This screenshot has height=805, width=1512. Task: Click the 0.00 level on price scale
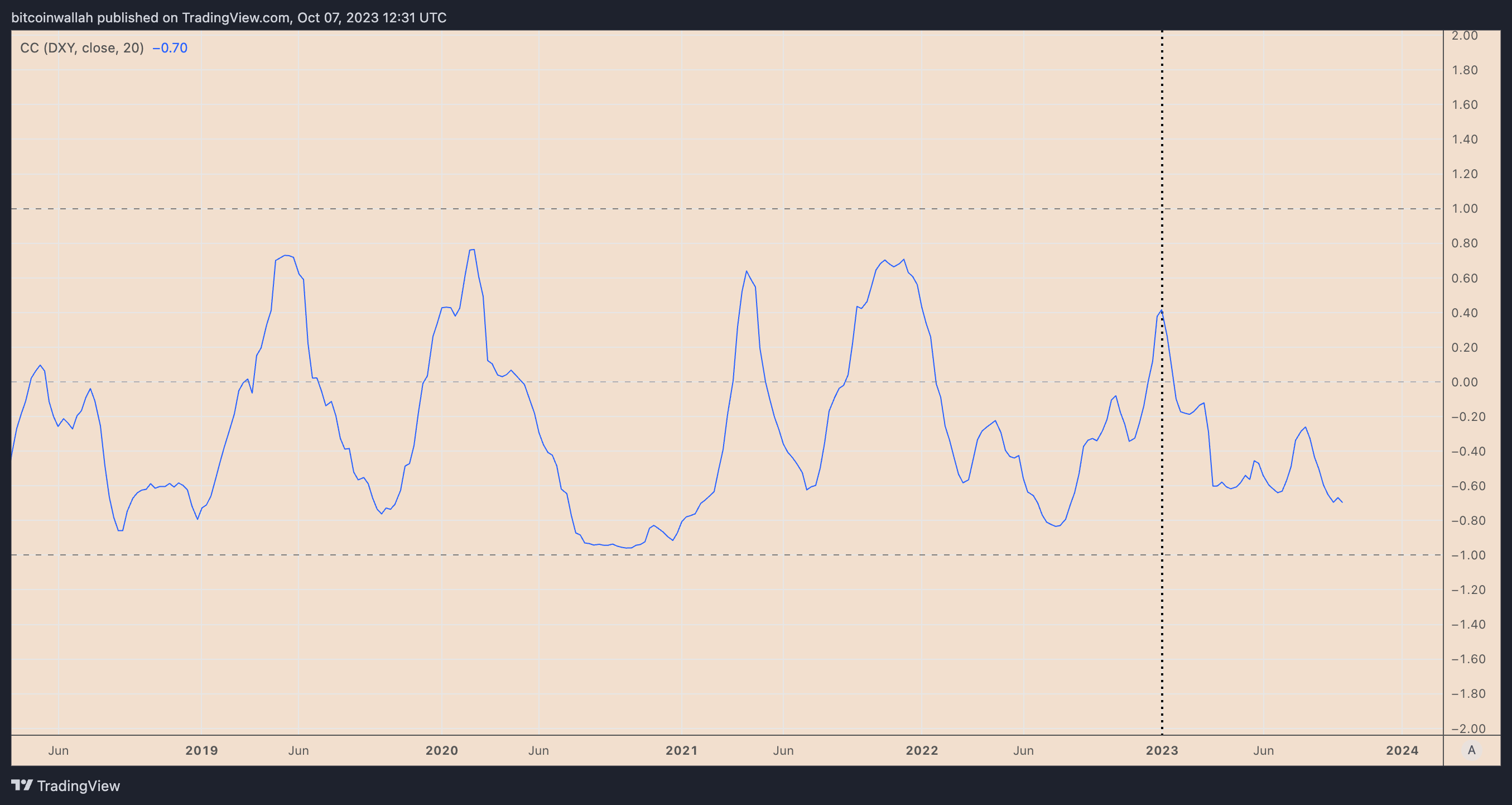tap(1465, 382)
